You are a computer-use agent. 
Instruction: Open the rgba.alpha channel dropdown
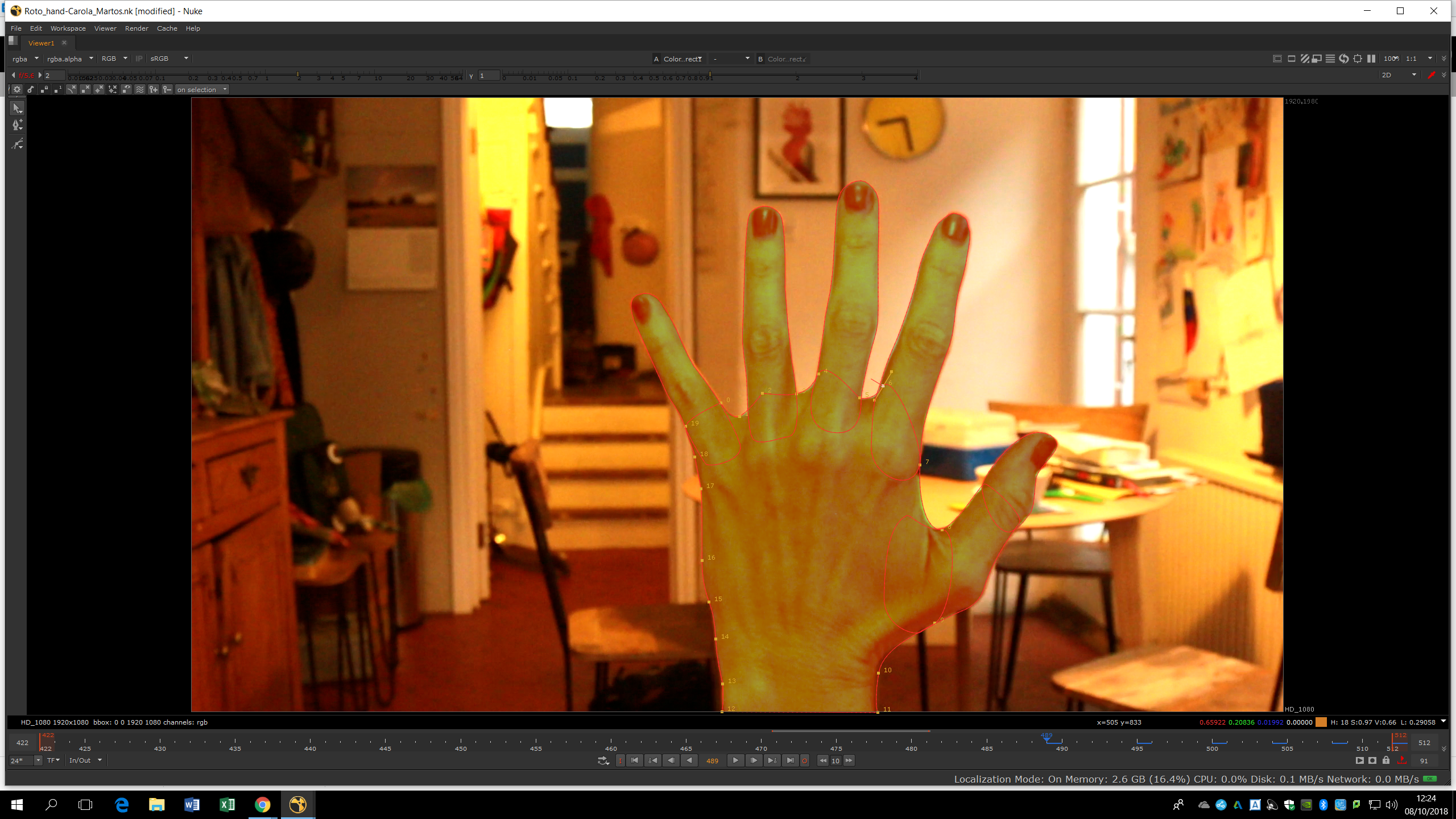point(70,59)
